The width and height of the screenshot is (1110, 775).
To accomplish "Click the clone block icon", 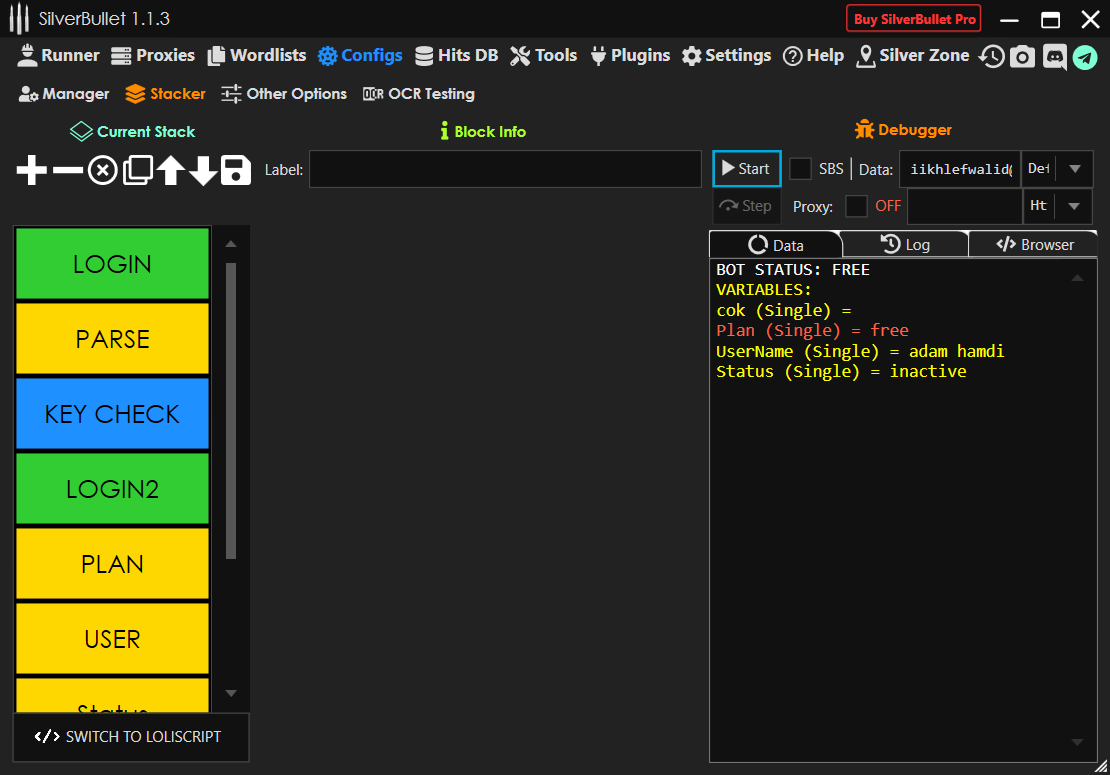I will (137, 170).
